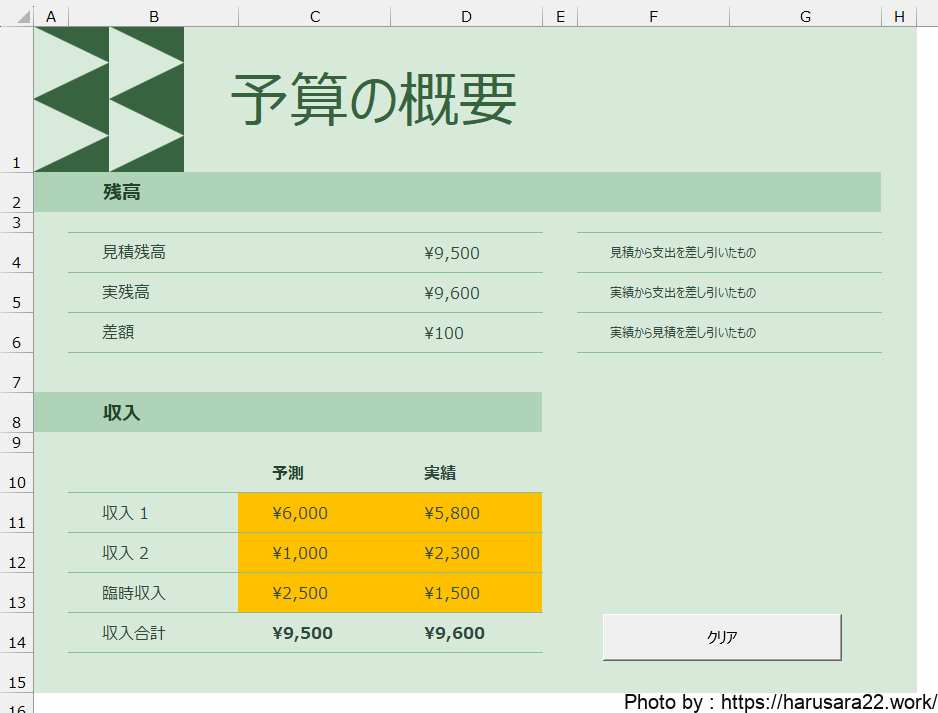This screenshot has width=938, height=713.
Task: Select the bold 収入合計 forecast total ¥9,500
Action: (302, 633)
